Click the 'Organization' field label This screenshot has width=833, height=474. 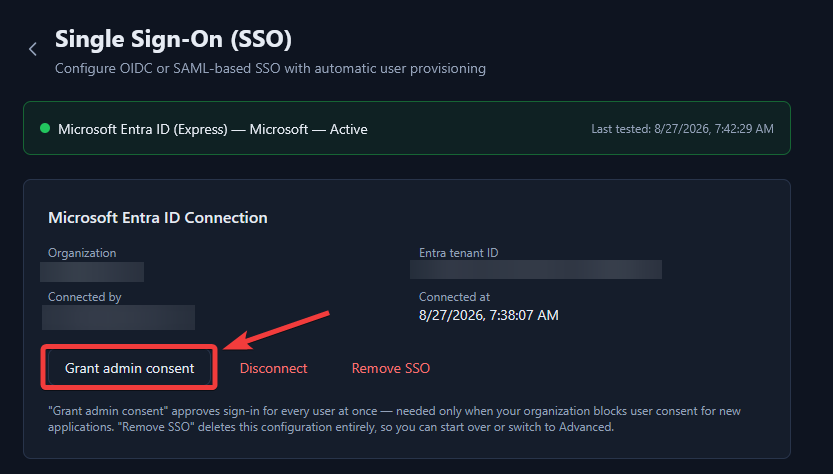point(82,253)
